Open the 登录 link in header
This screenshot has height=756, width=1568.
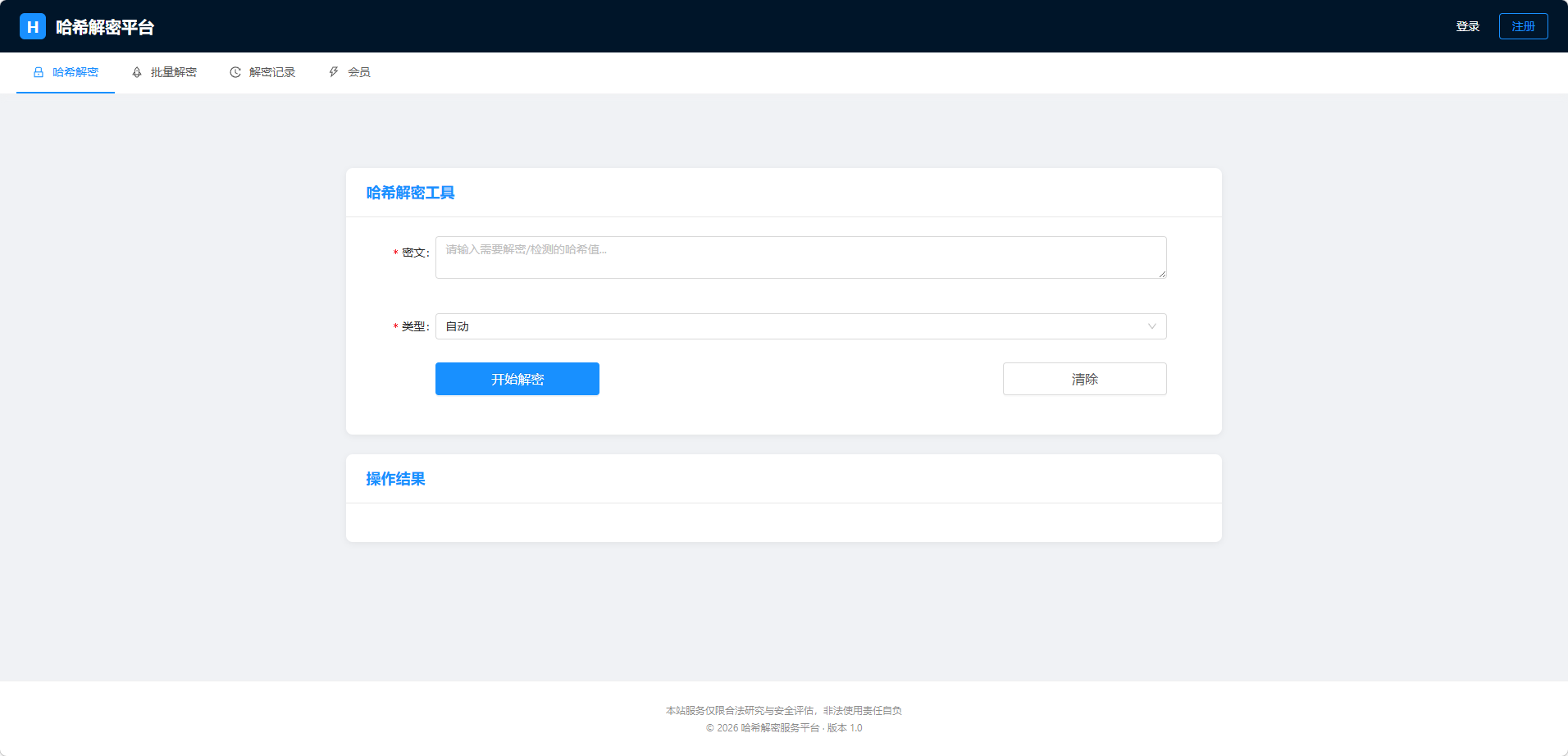click(x=1467, y=26)
